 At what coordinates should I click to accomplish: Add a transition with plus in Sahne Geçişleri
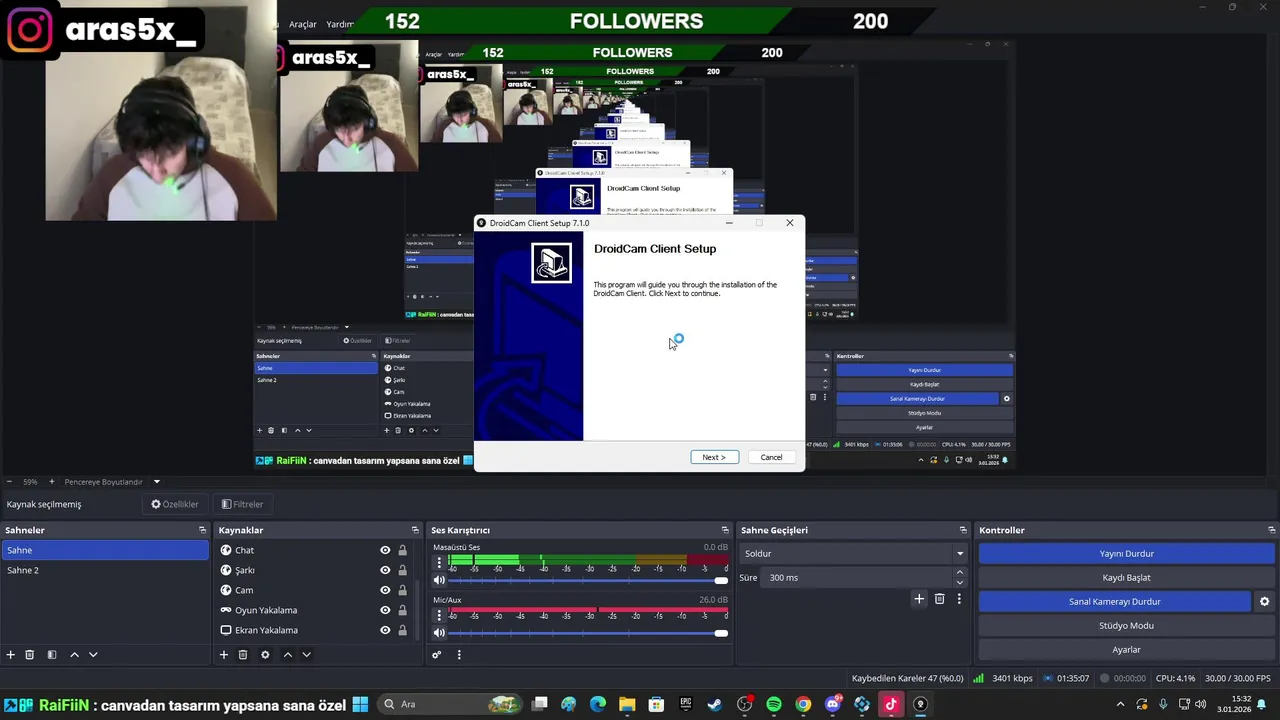[919, 599]
